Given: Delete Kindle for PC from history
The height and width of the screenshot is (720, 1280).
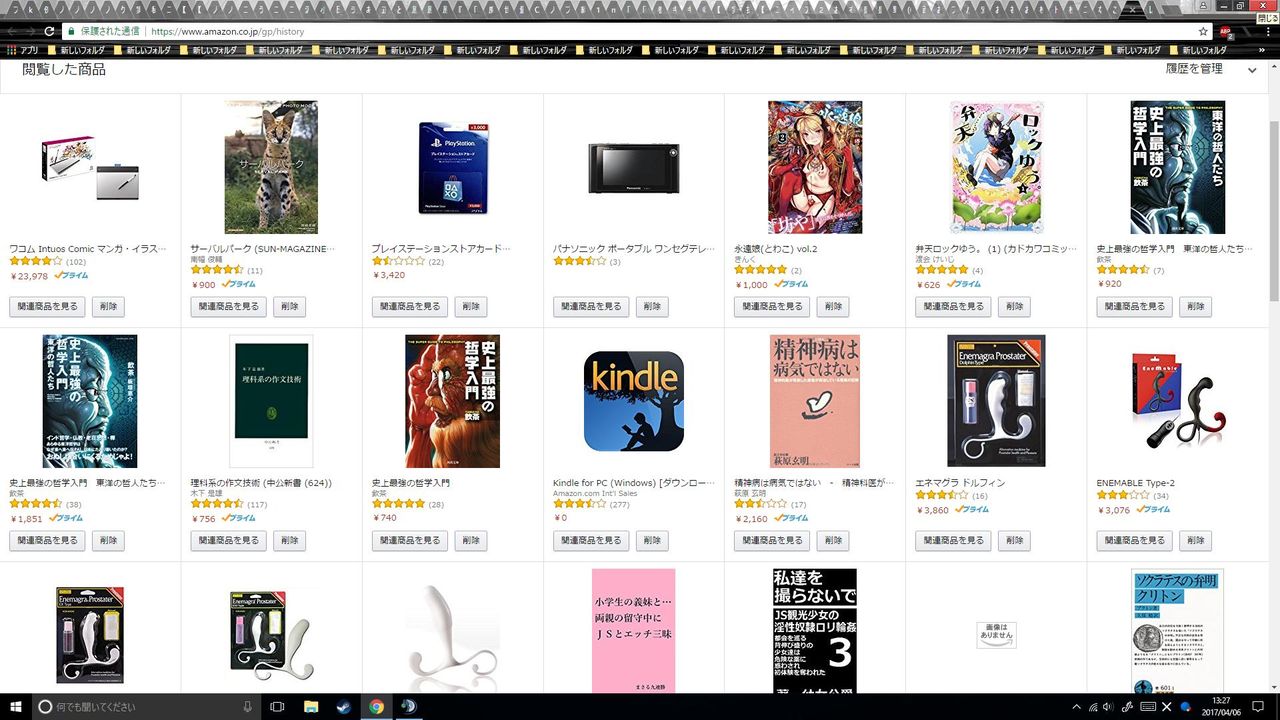Looking at the screenshot, I should pos(652,541).
